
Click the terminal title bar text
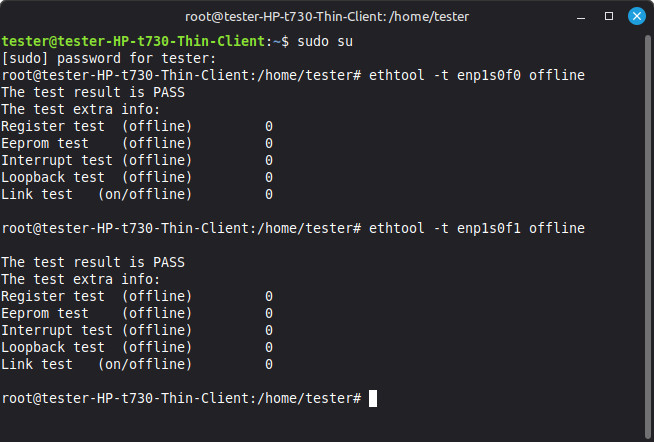point(327,17)
